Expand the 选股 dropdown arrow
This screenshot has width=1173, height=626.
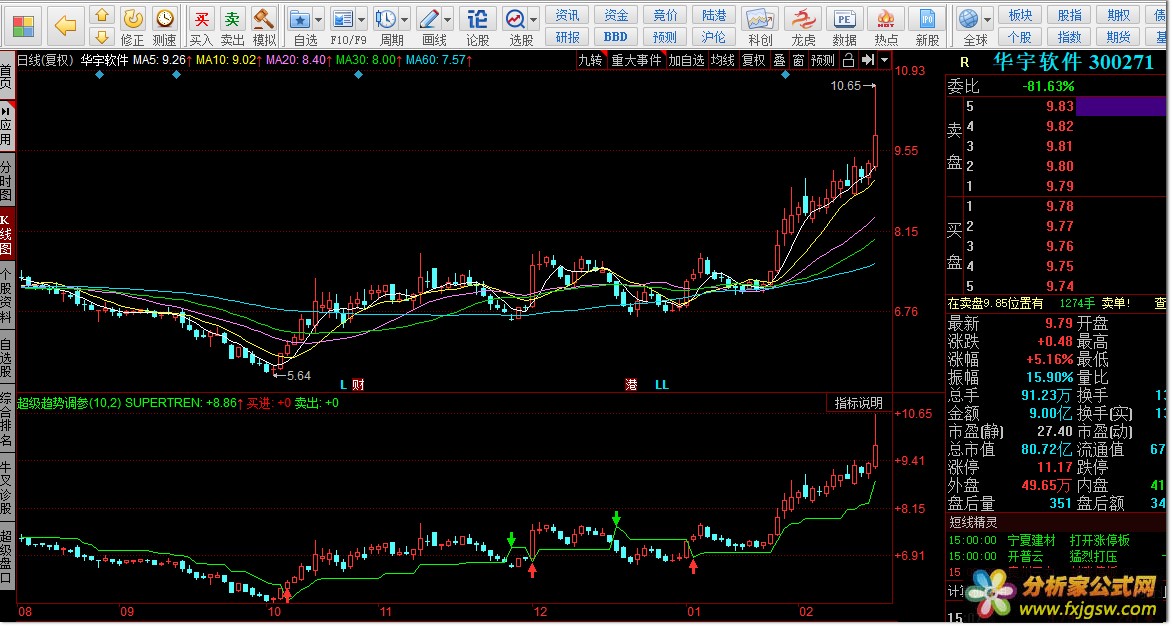pos(534,19)
